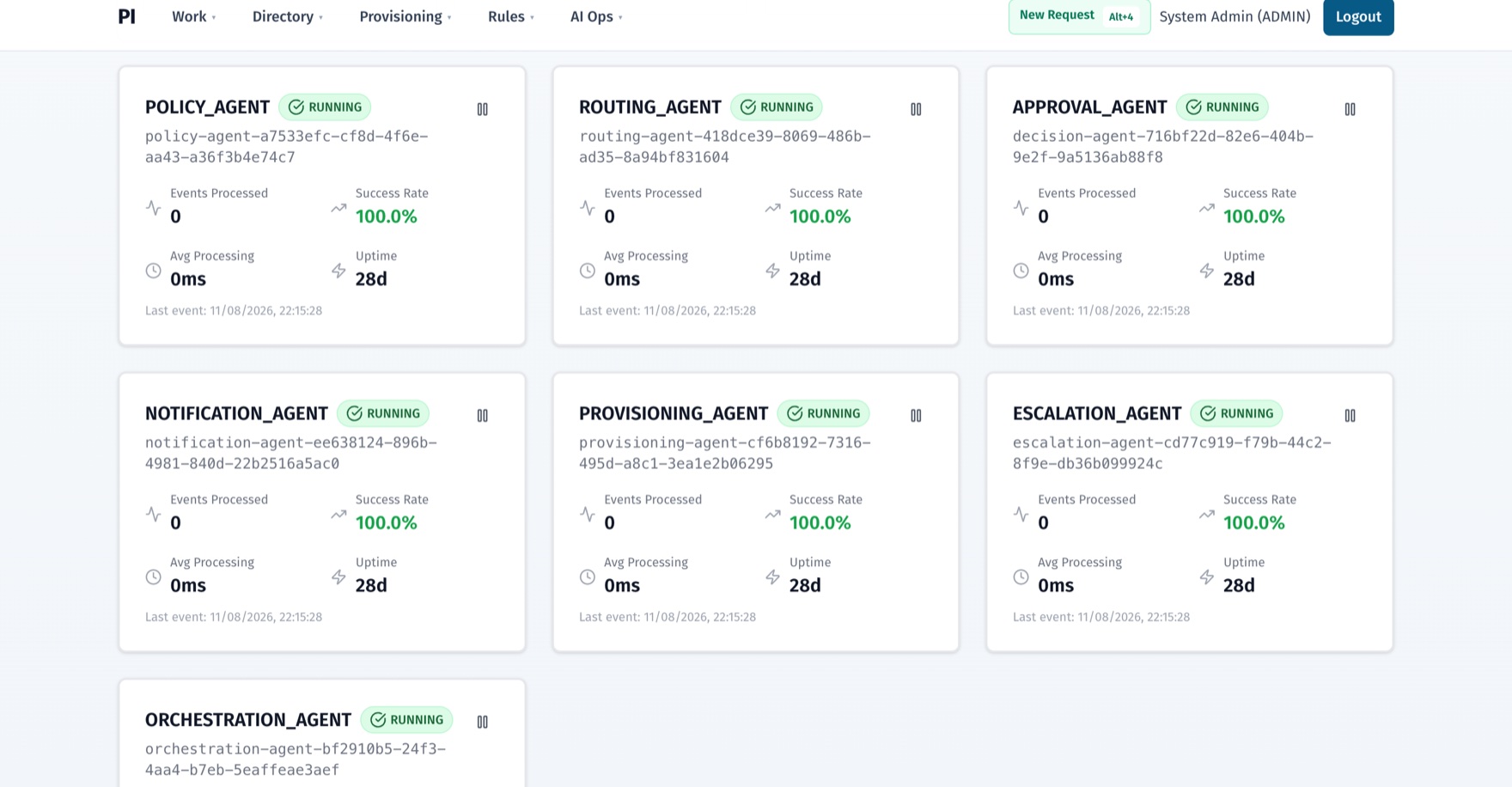Click the New Request button
Viewport: 1512px width, 787px height.
pyautogui.click(x=1079, y=16)
